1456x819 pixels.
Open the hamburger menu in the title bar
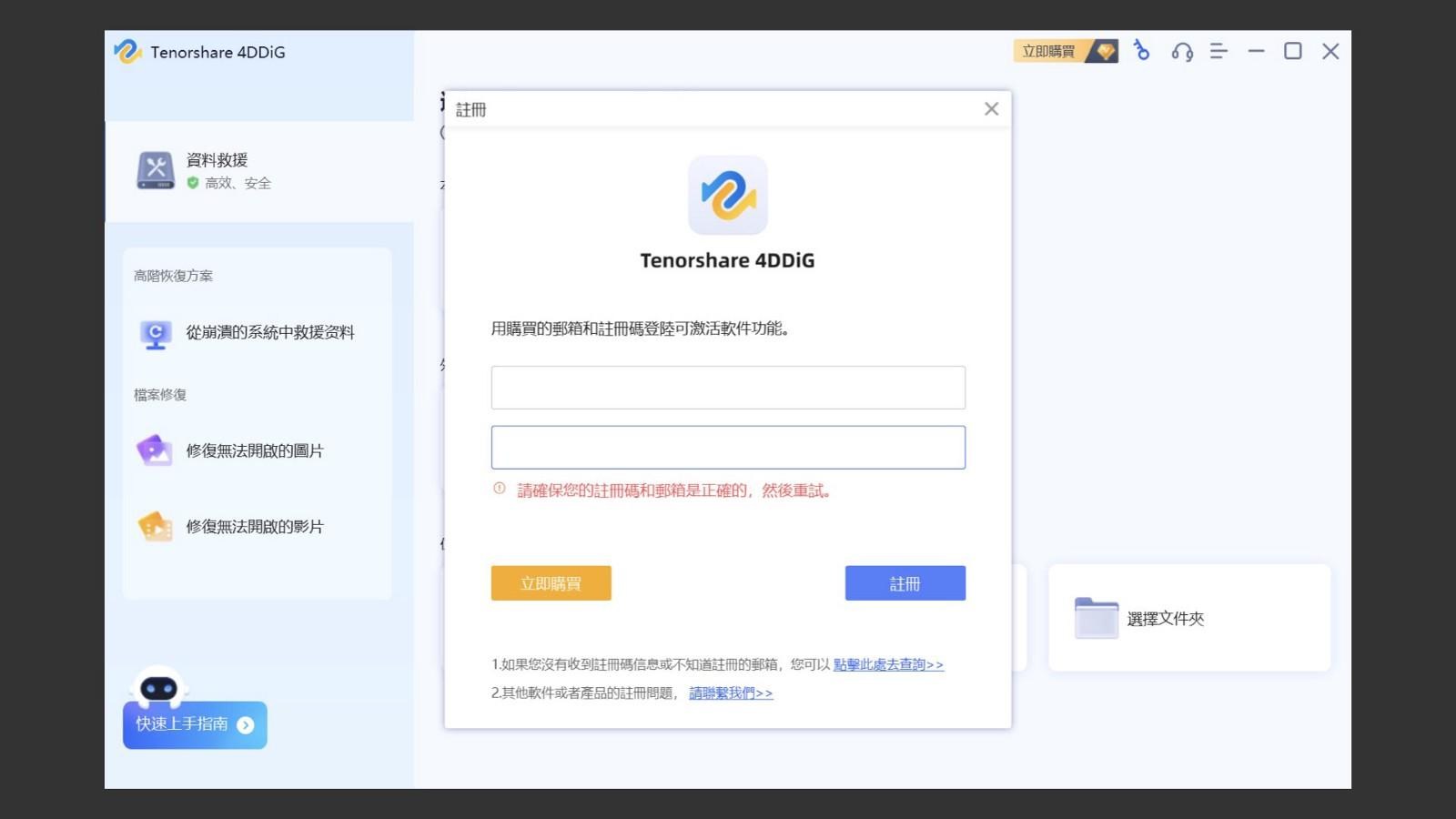(x=1218, y=52)
